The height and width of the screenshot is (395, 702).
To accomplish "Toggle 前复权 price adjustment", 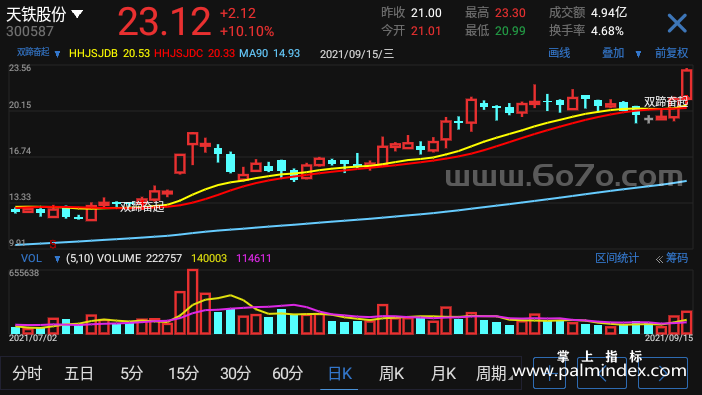I will point(671,53).
